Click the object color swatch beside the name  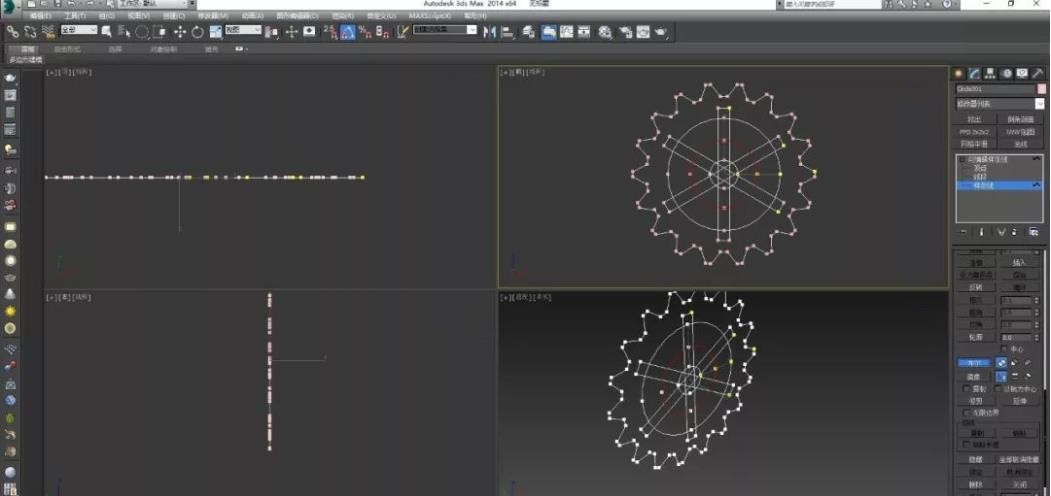(1041, 88)
